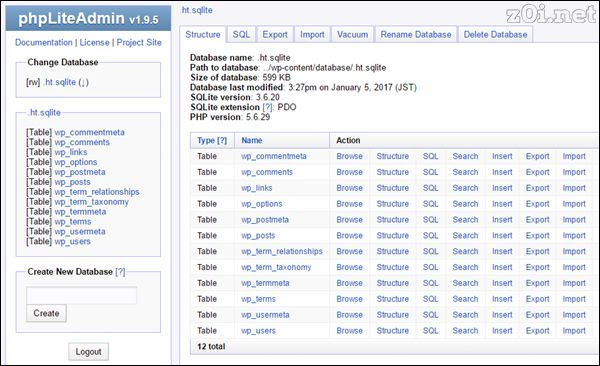Browse the wp_posts table
600x366 pixels.
pos(349,236)
